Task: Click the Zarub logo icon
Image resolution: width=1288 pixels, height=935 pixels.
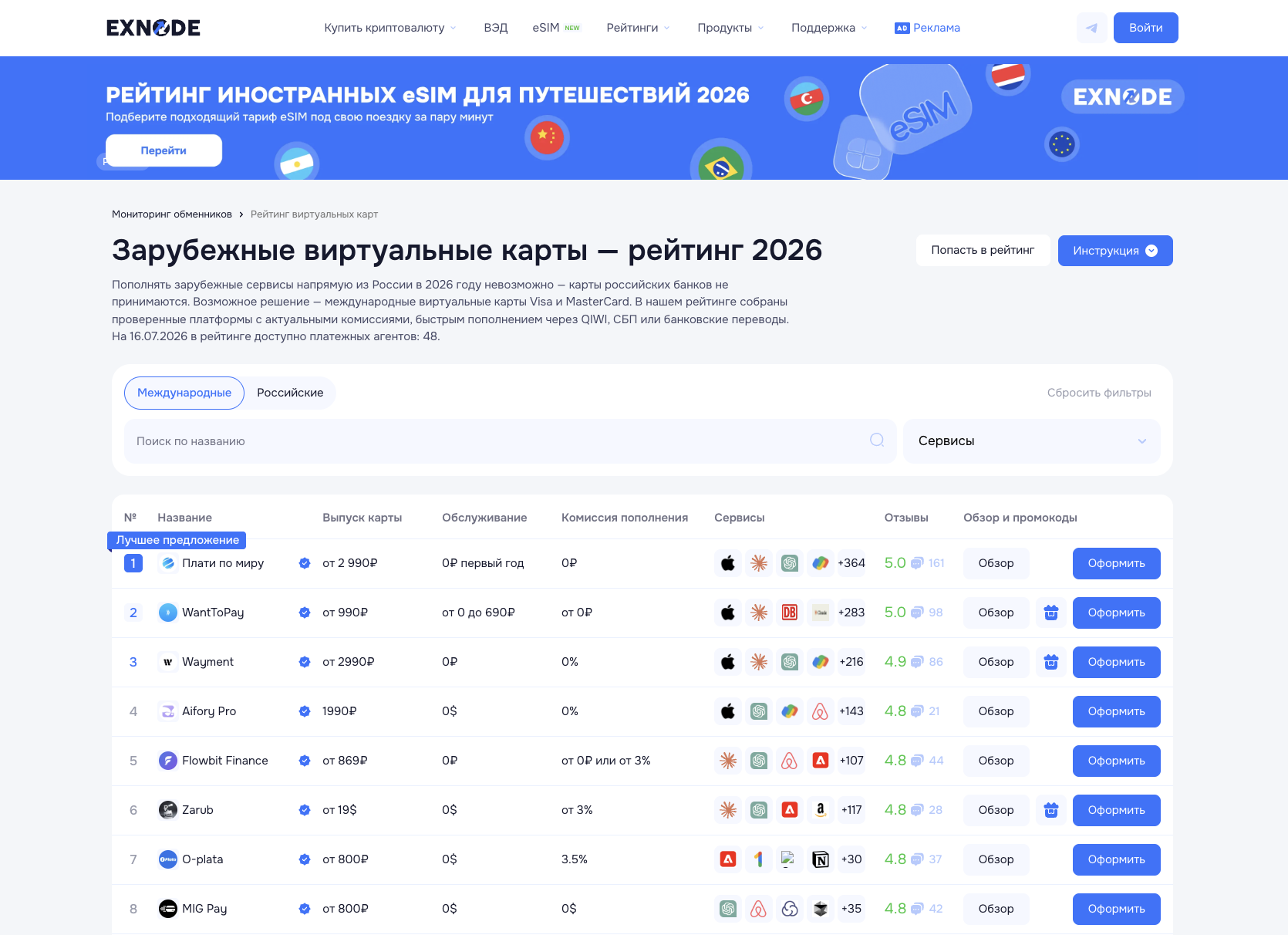Action: point(168,810)
